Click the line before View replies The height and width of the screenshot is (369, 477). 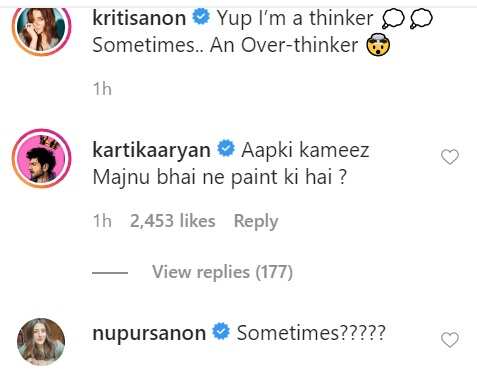click(x=110, y=273)
